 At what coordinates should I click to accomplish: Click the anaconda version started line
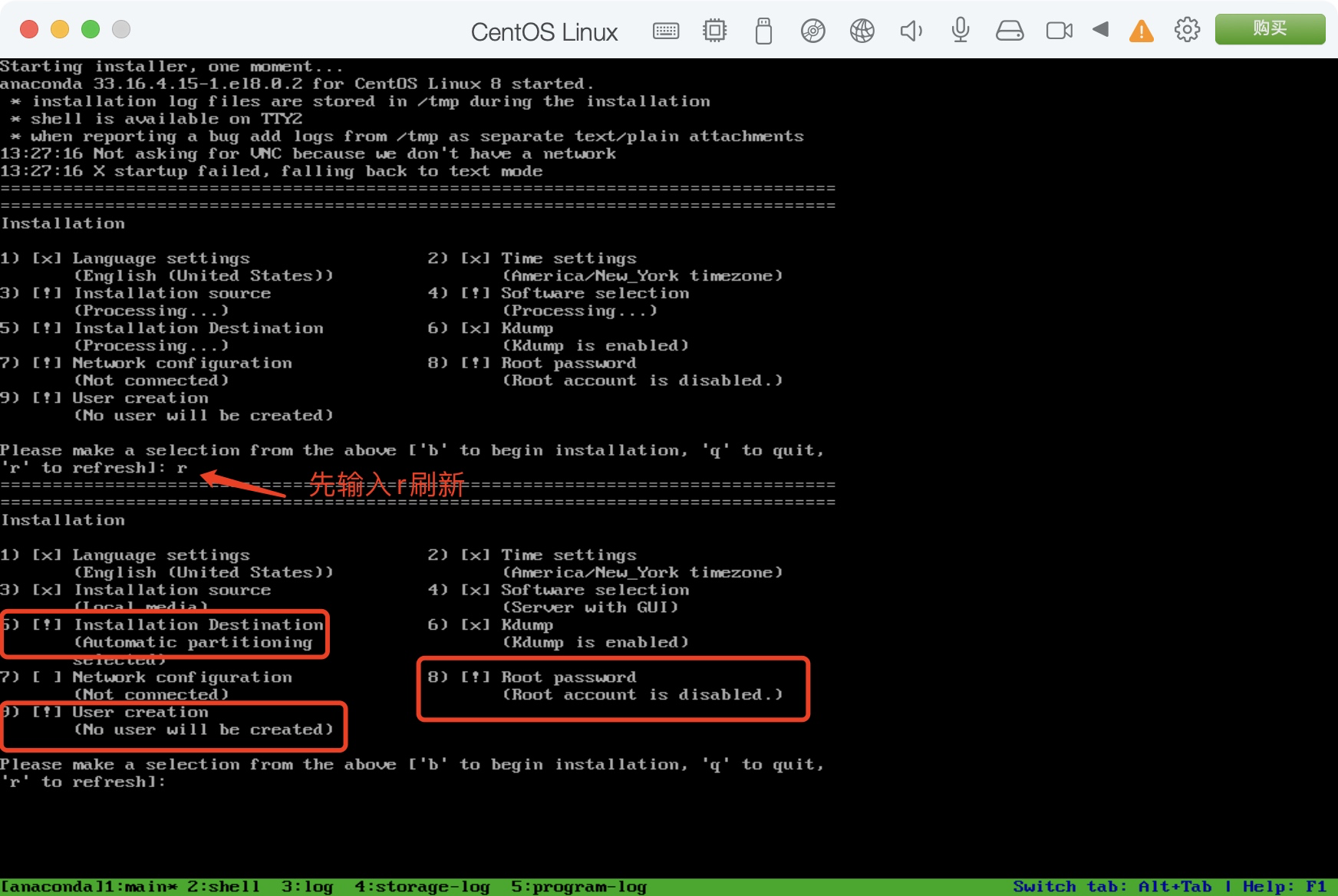coord(297,84)
